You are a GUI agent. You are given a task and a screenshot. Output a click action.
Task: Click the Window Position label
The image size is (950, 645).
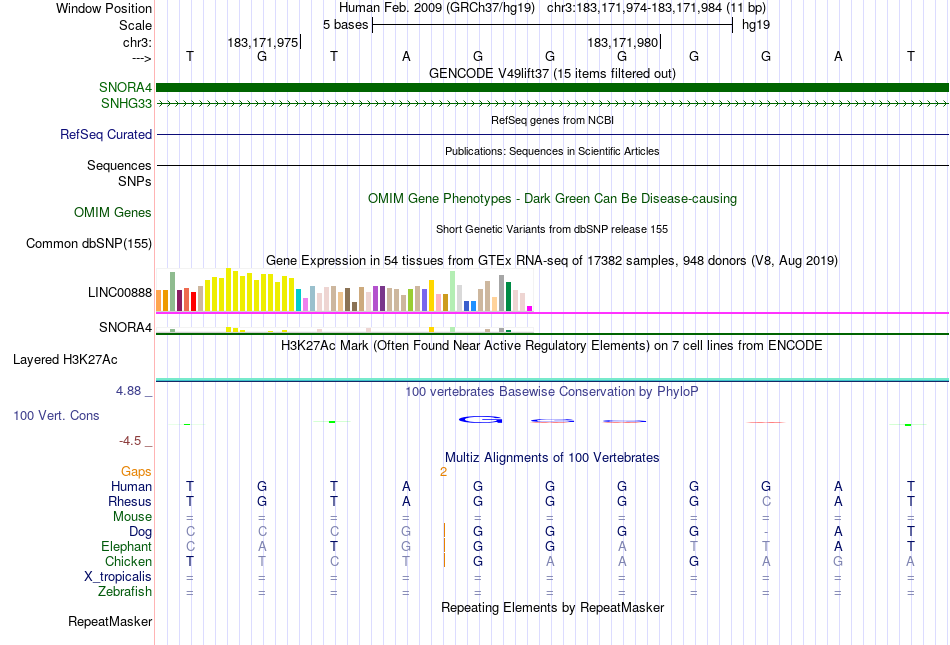104,8
